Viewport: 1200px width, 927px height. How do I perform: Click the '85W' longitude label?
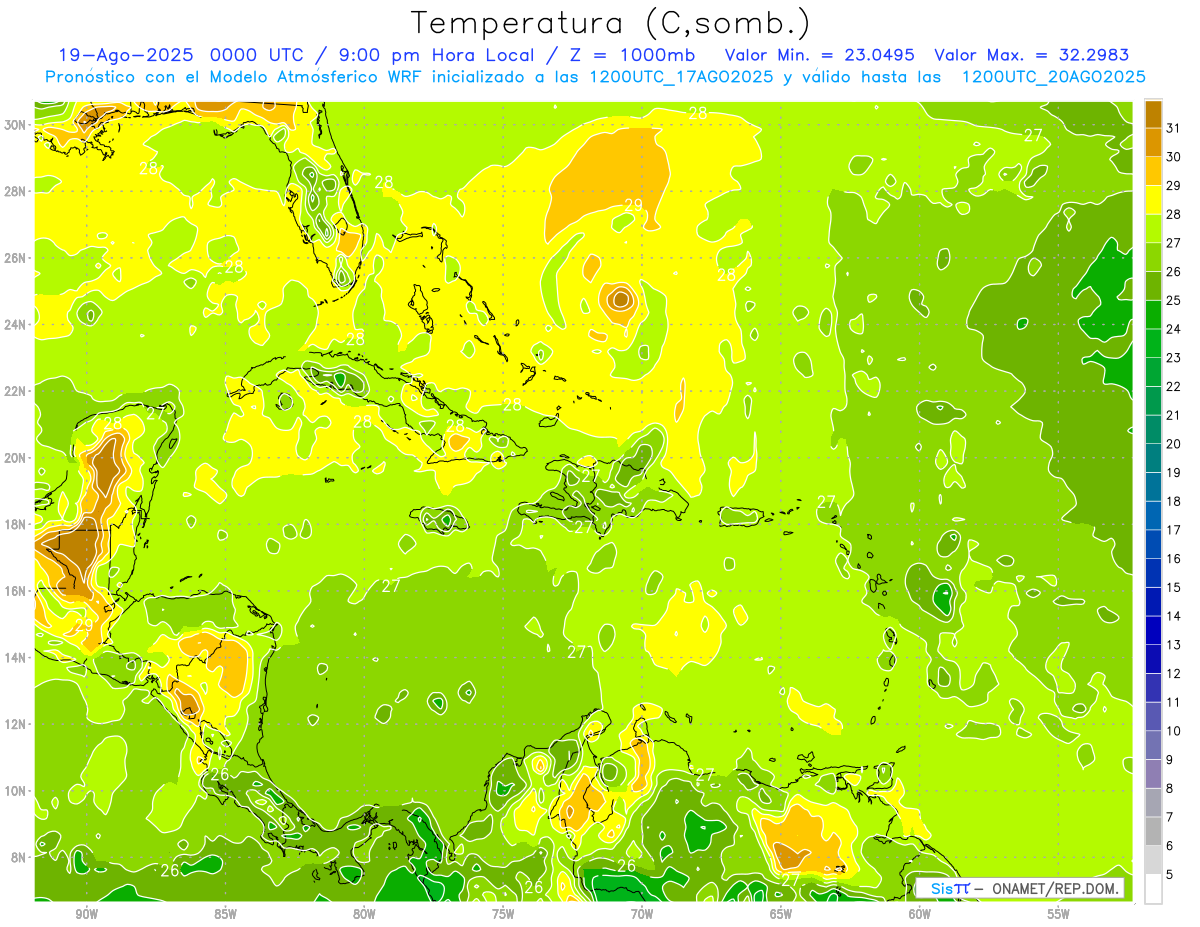[226, 914]
